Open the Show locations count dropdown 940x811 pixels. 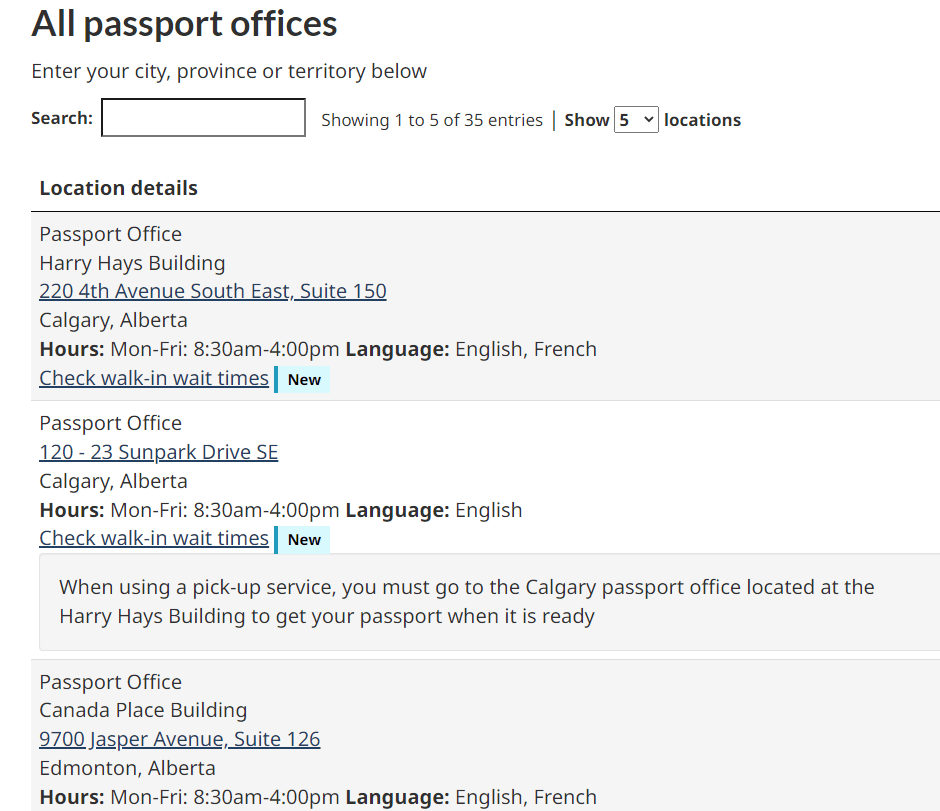tap(636, 120)
